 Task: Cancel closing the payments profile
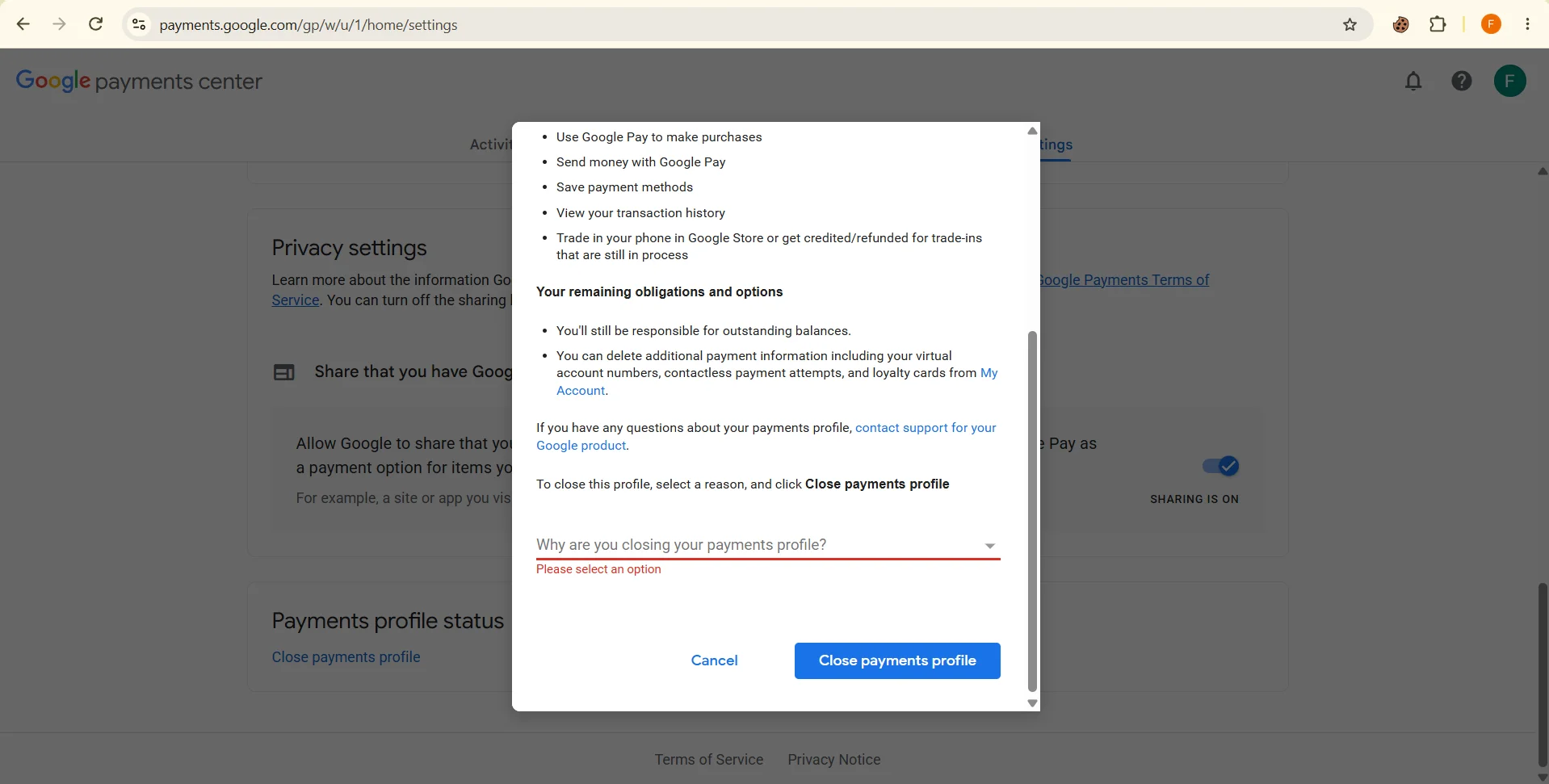[714, 660]
